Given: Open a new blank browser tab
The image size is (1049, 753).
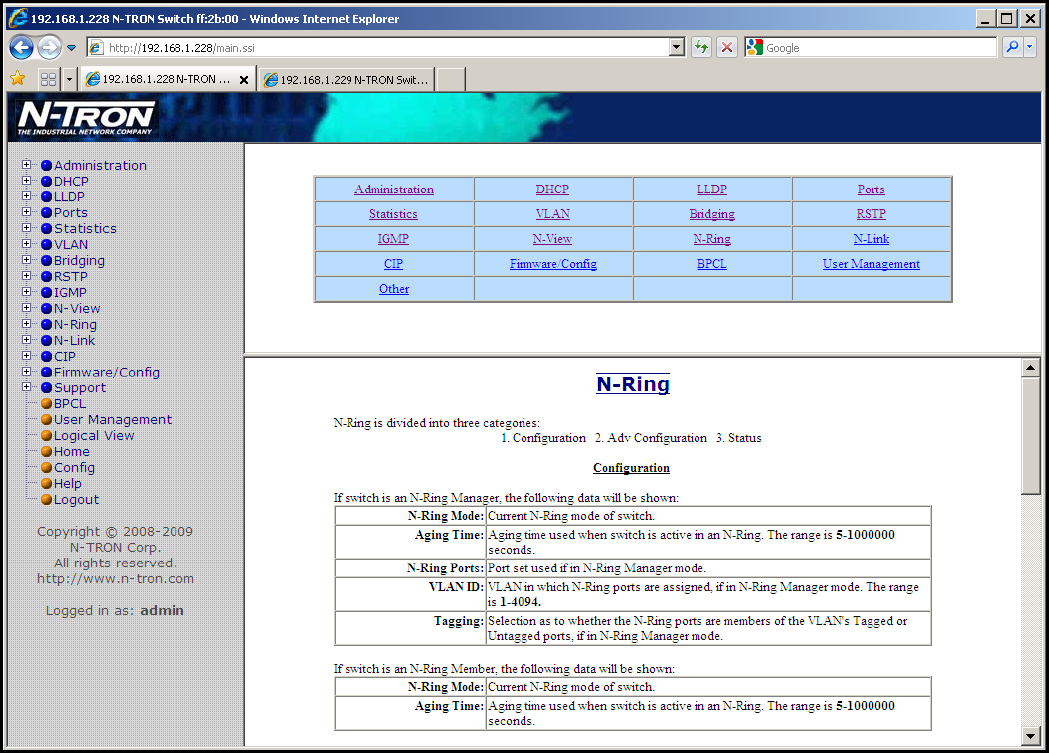Looking at the screenshot, I should coord(450,80).
